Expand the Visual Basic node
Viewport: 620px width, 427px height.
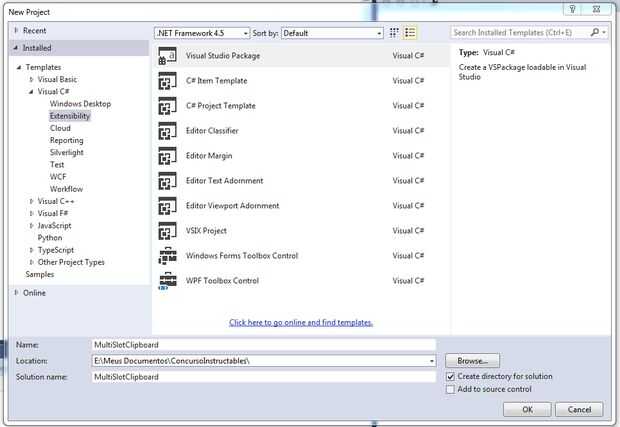click(x=31, y=79)
